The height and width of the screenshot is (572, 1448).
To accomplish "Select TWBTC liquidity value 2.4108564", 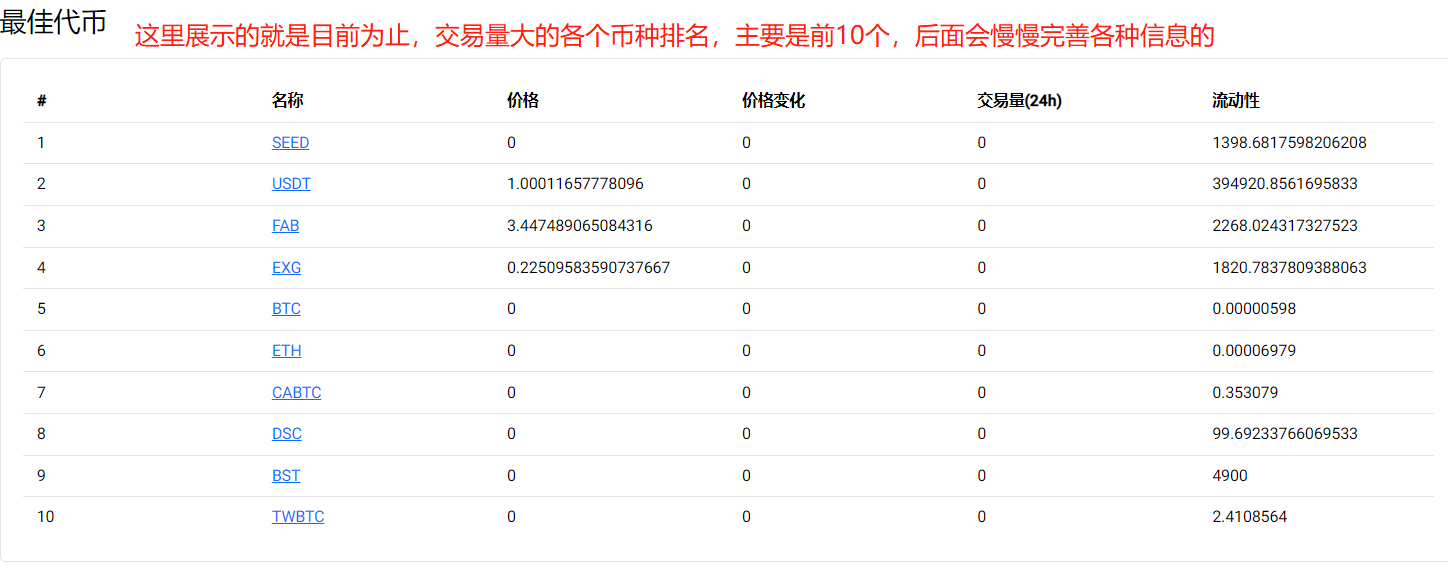I will [x=1250, y=517].
